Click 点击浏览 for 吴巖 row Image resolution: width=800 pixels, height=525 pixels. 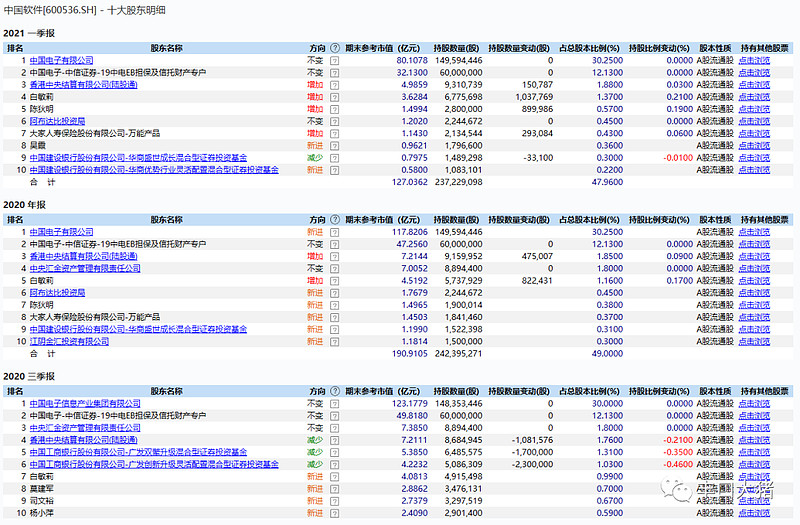[754, 145]
